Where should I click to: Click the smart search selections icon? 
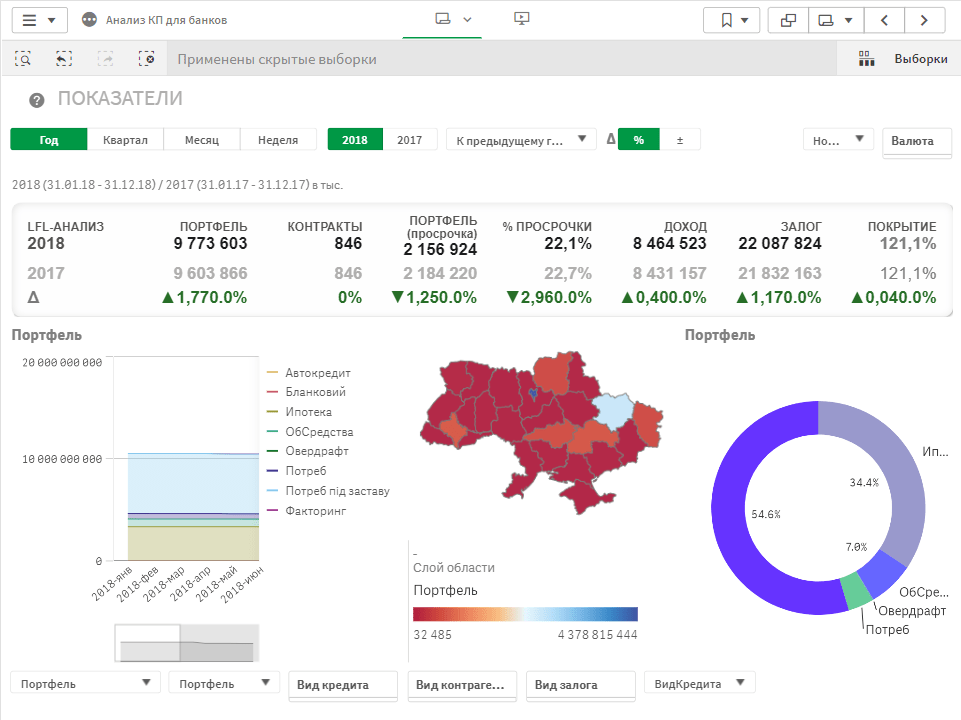[x=23, y=59]
